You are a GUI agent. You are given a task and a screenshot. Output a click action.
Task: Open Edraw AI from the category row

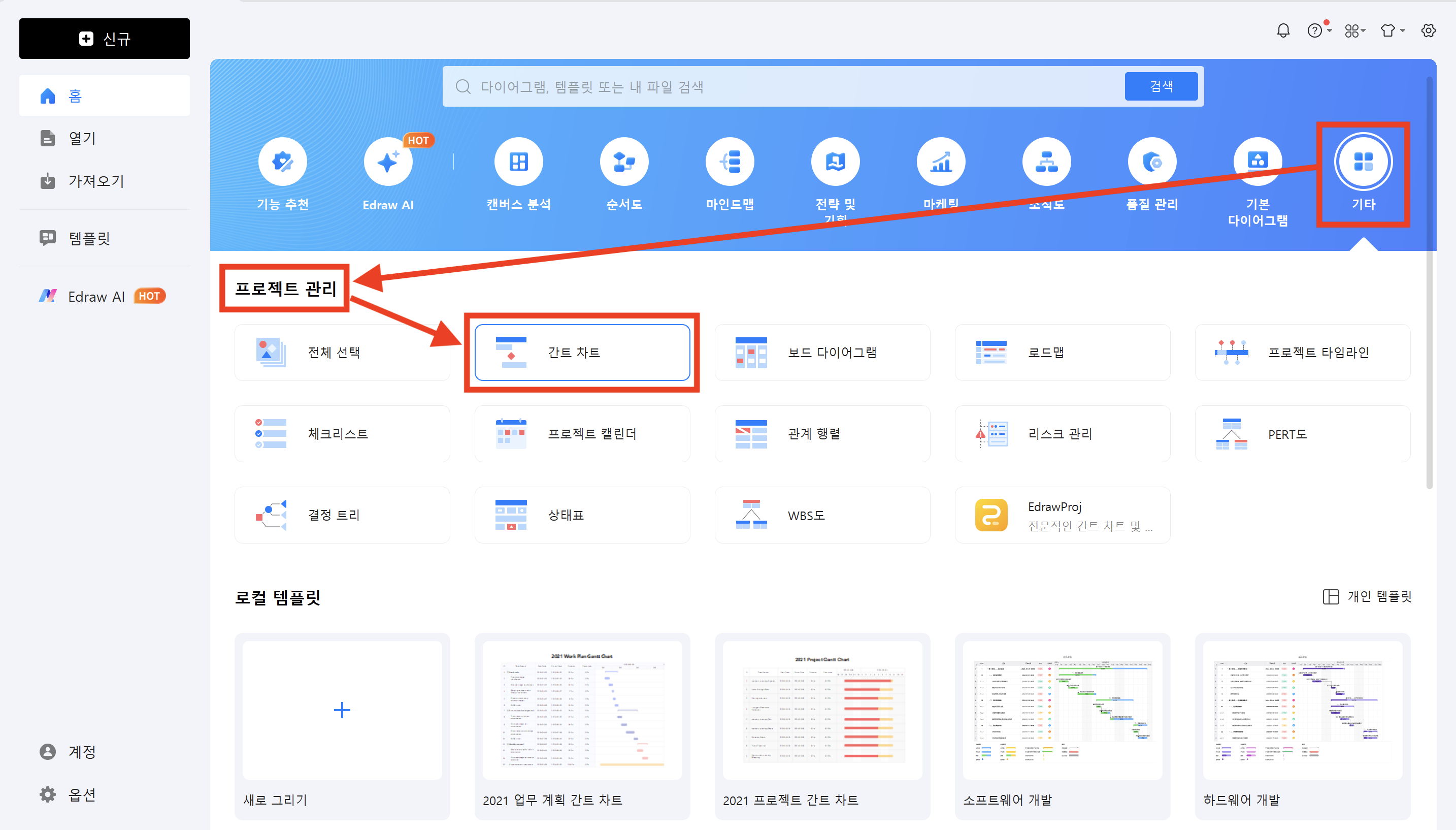[x=388, y=162]
